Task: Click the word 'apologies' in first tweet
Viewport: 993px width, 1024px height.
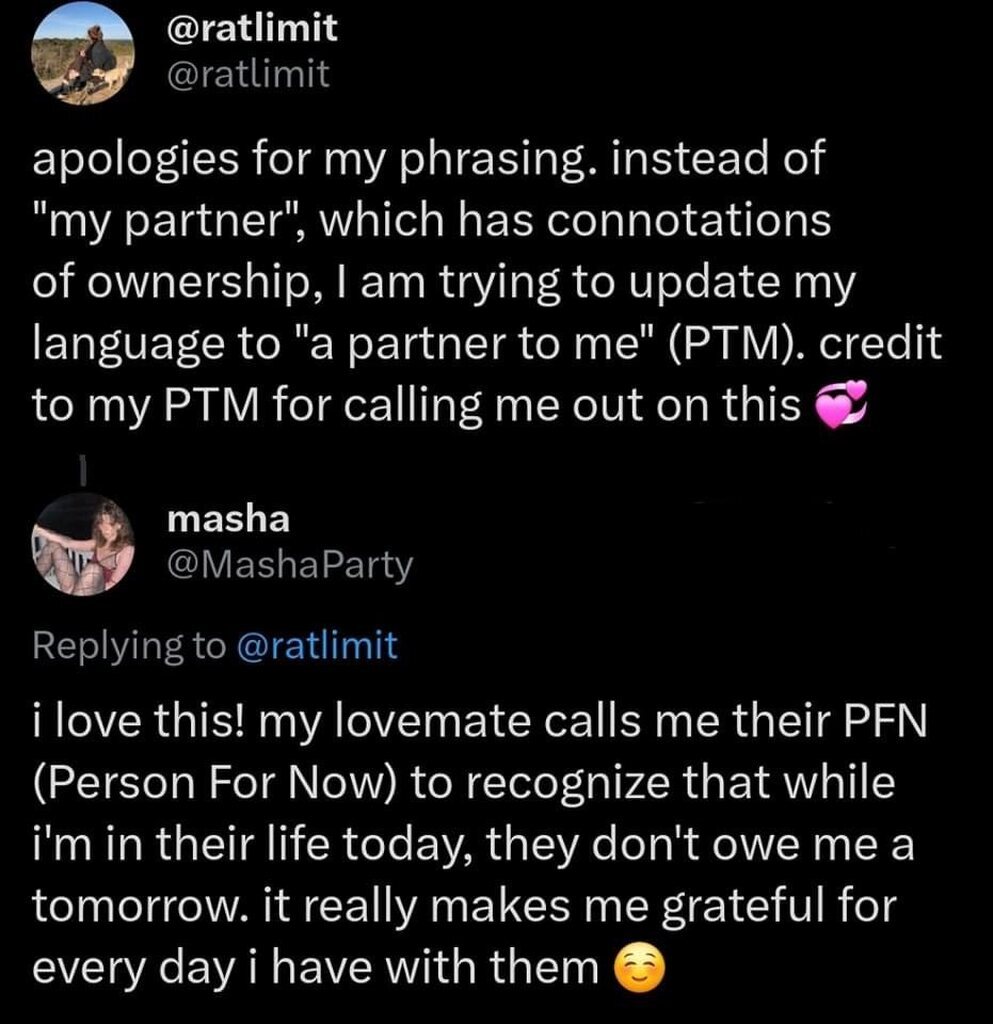Action: (x=136, y=159)
